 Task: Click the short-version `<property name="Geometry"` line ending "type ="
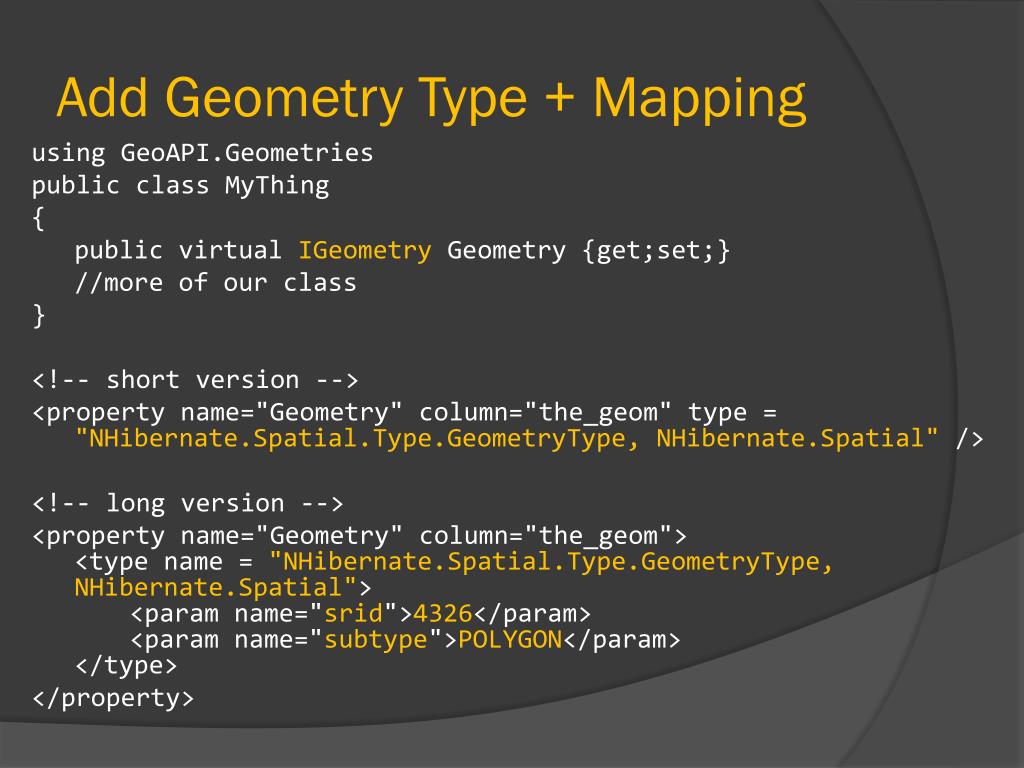click(x=404, y=413)
